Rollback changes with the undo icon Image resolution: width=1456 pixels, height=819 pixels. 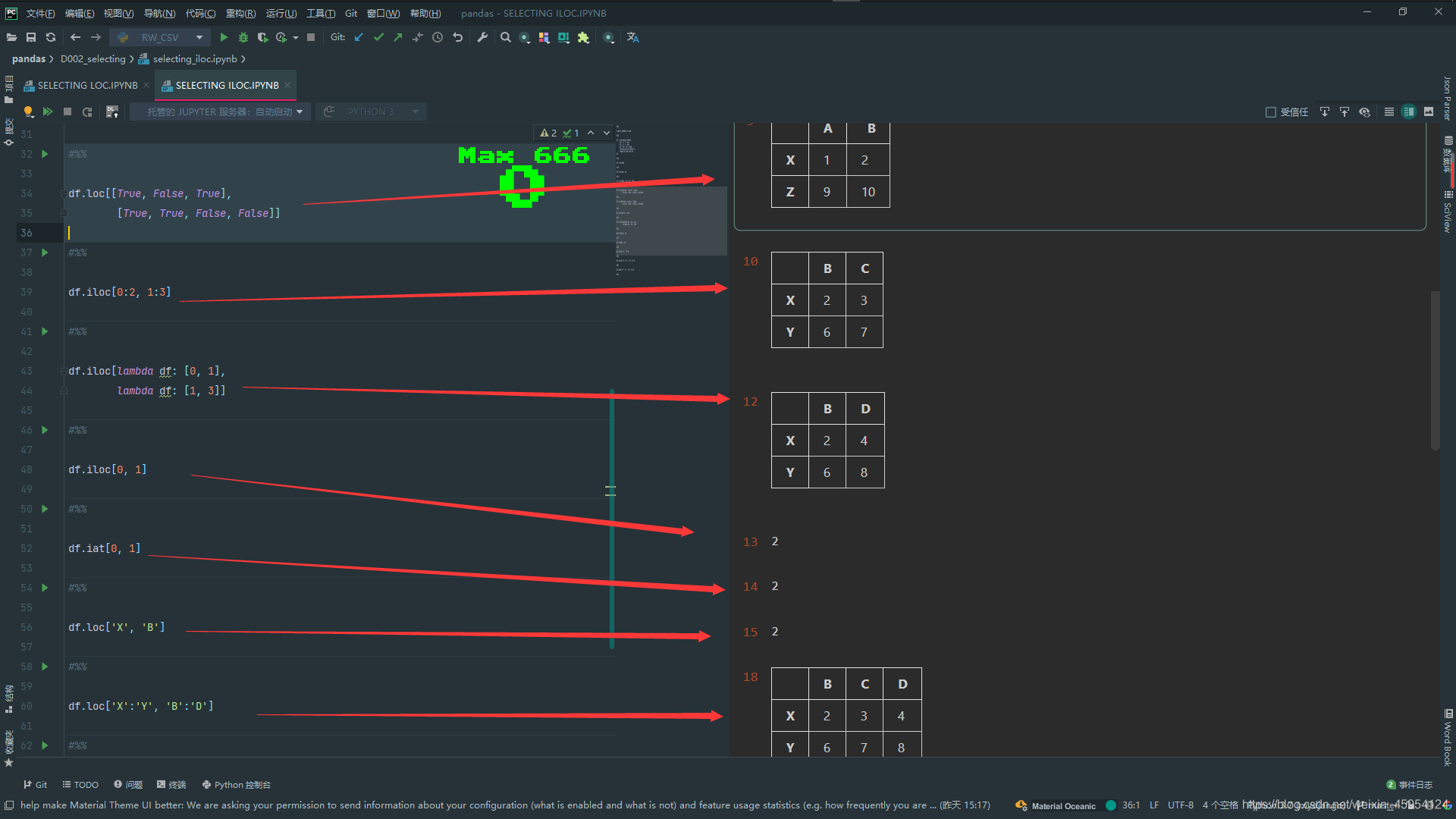pyautogui.click(x=457, y=37)
